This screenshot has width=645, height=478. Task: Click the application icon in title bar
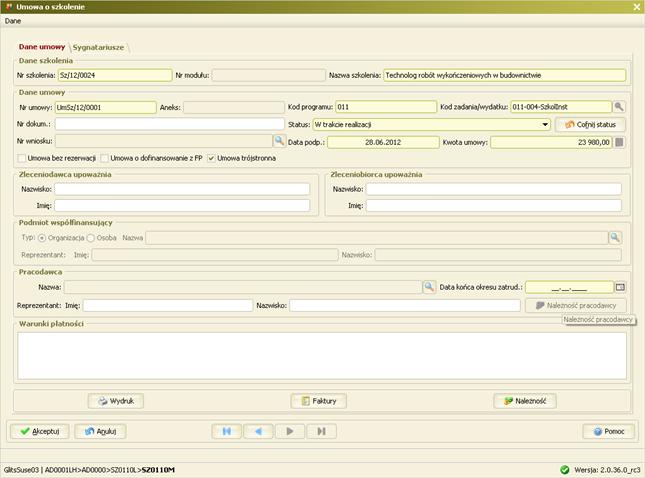point(9,7)
